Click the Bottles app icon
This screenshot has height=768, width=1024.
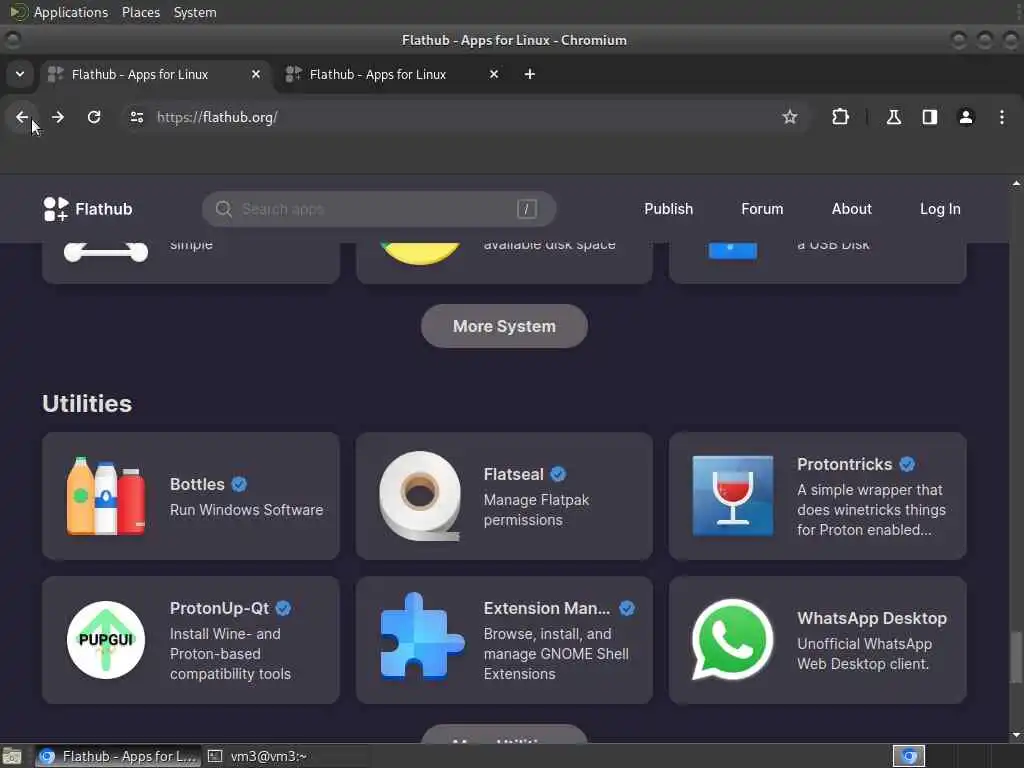tap(106, 496)
